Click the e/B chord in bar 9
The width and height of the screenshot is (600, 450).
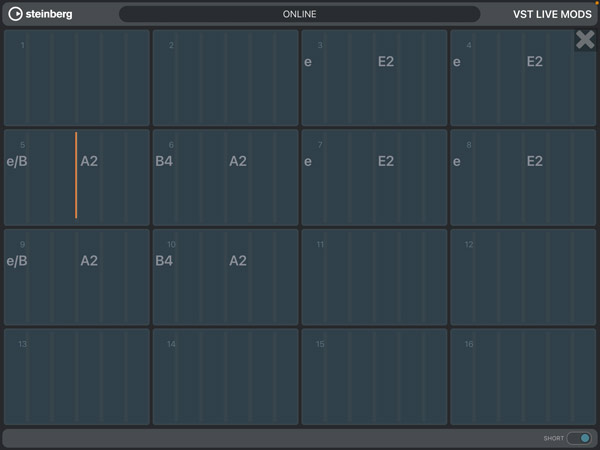pos(17,261)
